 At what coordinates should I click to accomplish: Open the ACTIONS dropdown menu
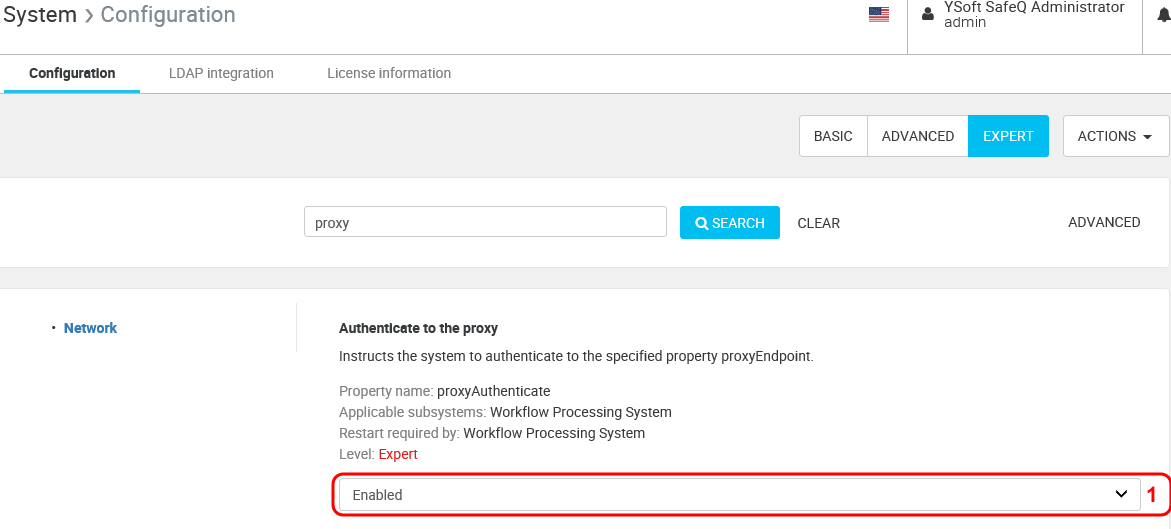click(x=1115, y=136)
